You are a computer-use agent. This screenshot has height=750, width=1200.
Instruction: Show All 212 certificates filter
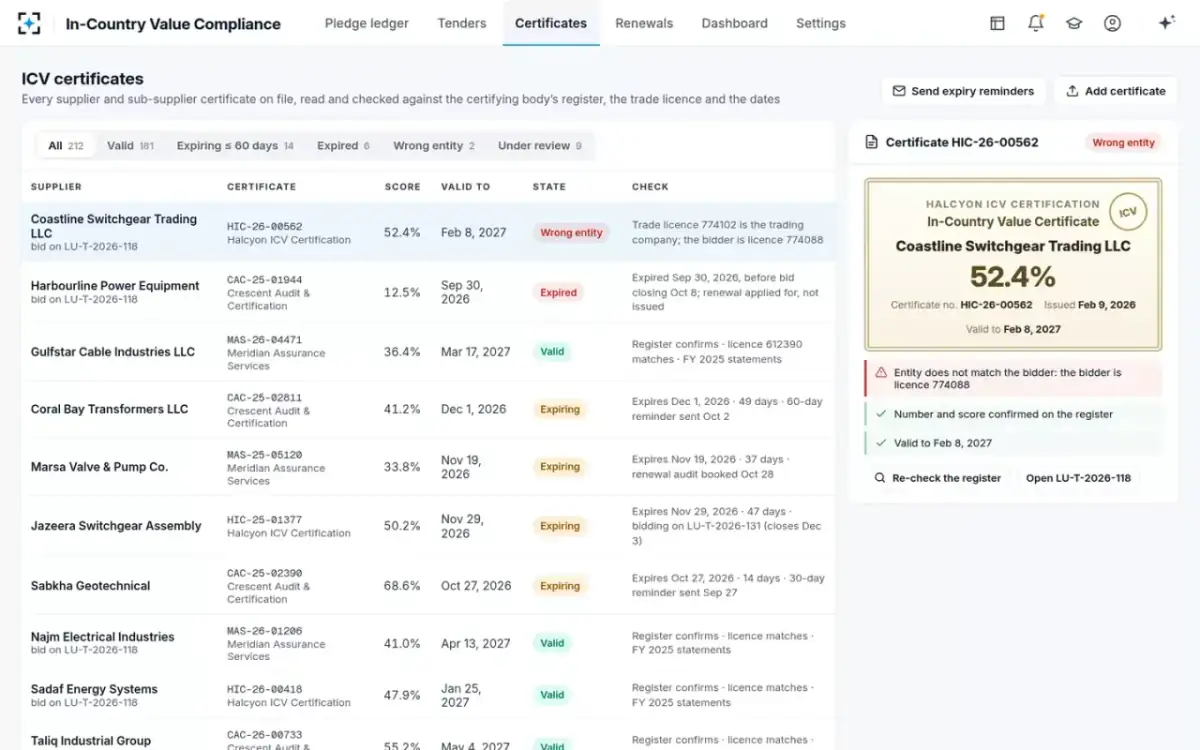[x=66, y=146]
